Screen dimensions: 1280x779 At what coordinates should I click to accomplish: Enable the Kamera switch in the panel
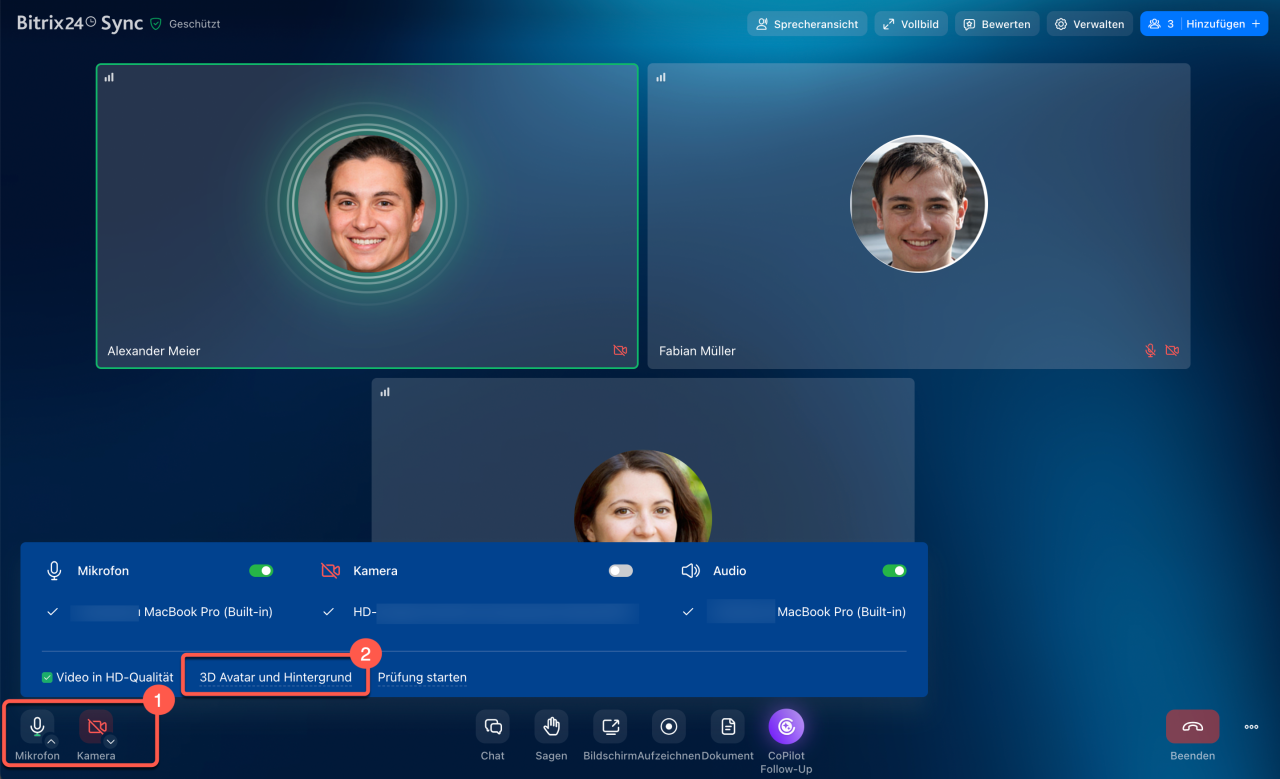click(621, 571)
